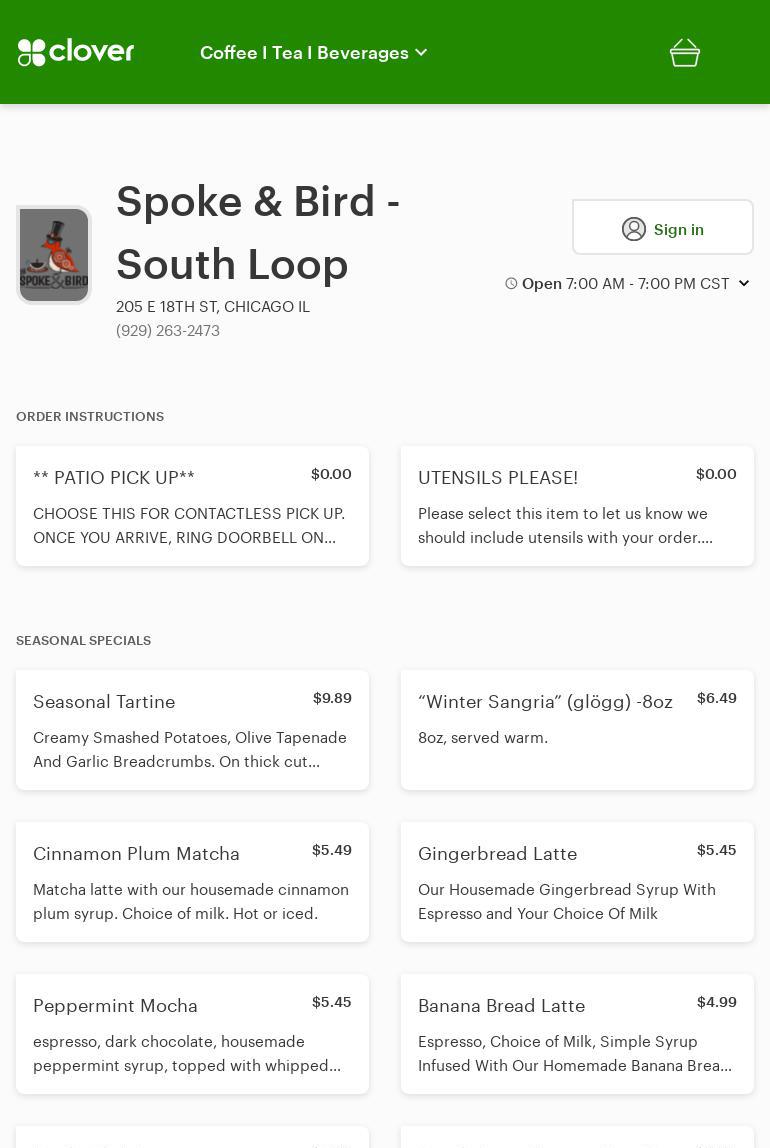The width and height of the screenshot is (770, 1148).
Task: Click the Open 7:00 AM - 7:00 PM hours text
Action: [x=625, y=284]
